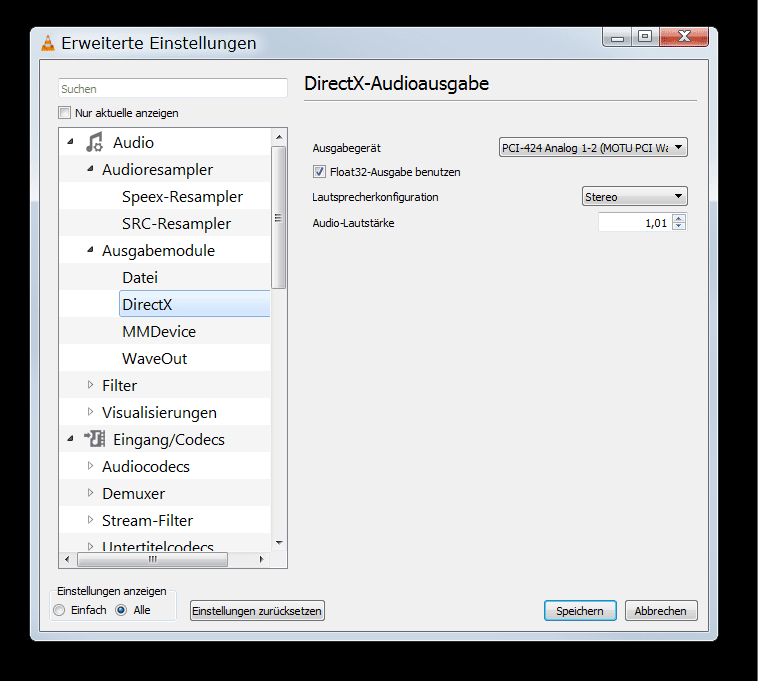The image size is (758, 681).
Task: Select Speex-Resampler in the tree
Action: pos(182,197)
